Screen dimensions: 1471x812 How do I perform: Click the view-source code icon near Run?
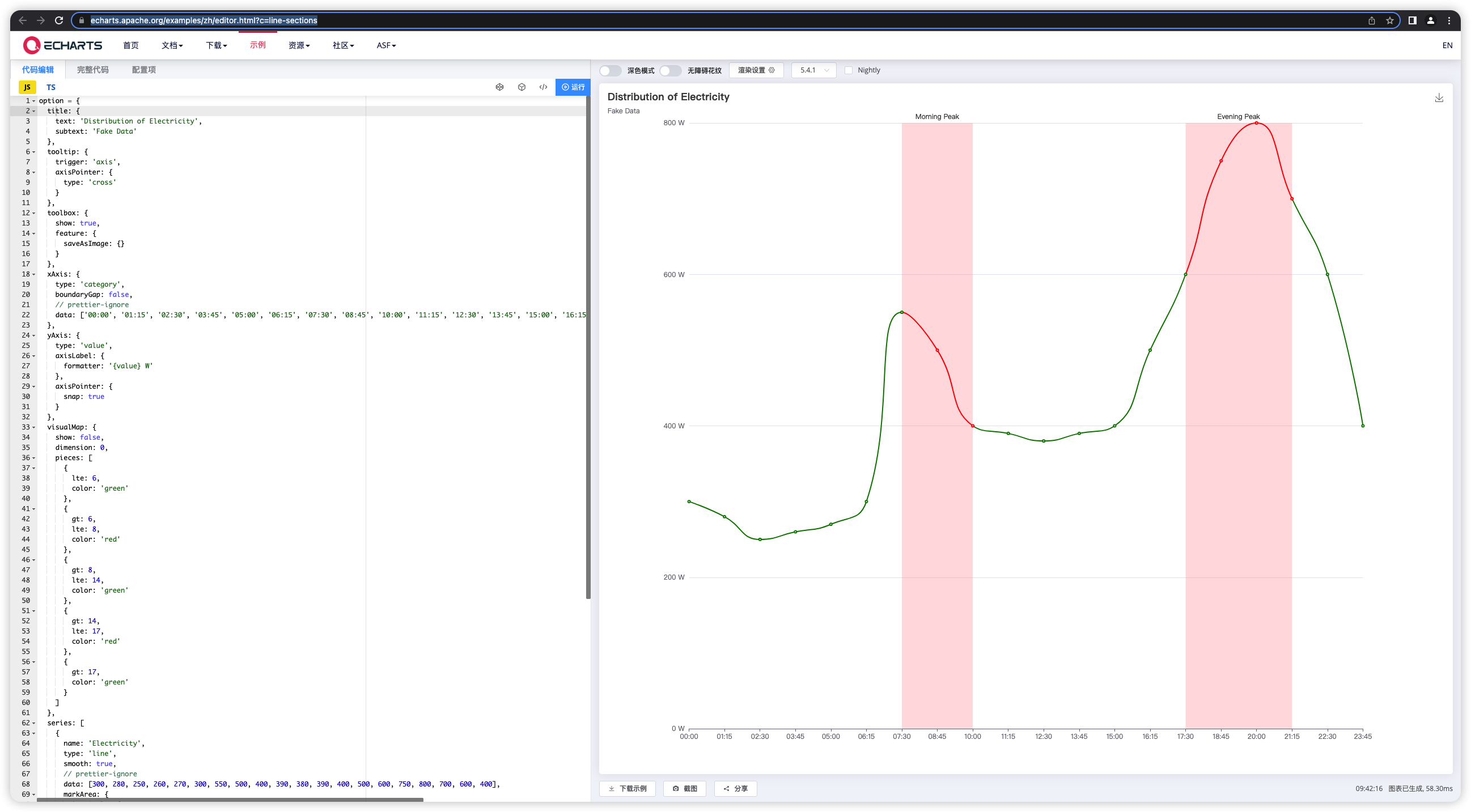(x=543, y=87)
